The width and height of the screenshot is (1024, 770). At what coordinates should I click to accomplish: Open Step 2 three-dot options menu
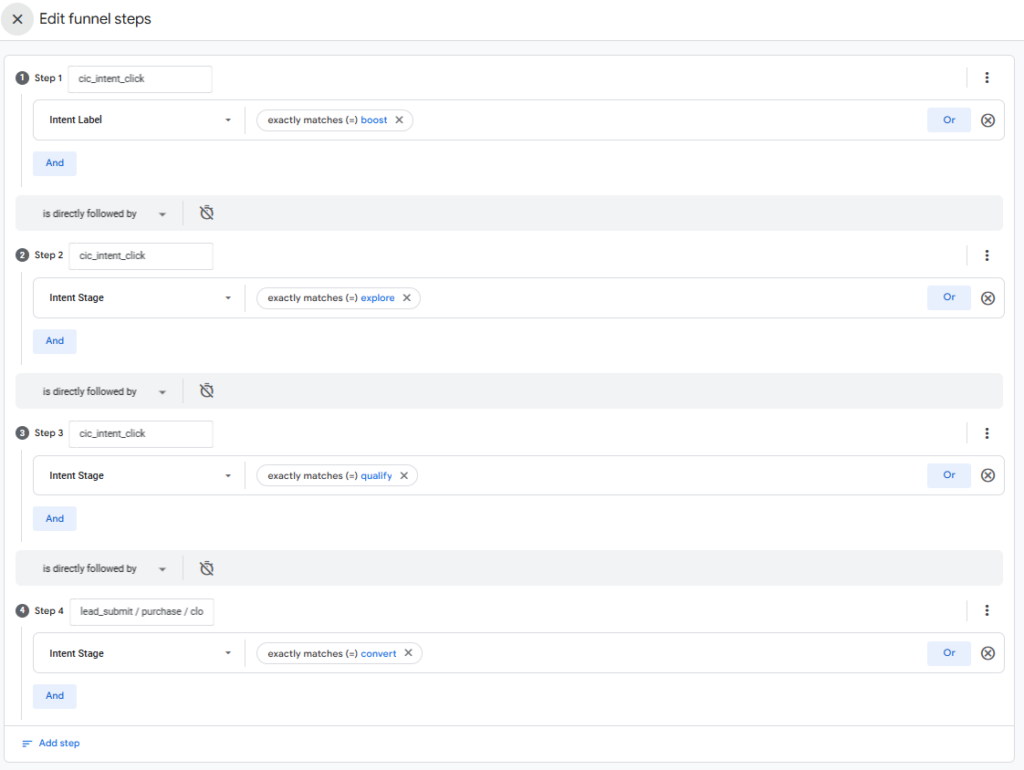[987, 255]
